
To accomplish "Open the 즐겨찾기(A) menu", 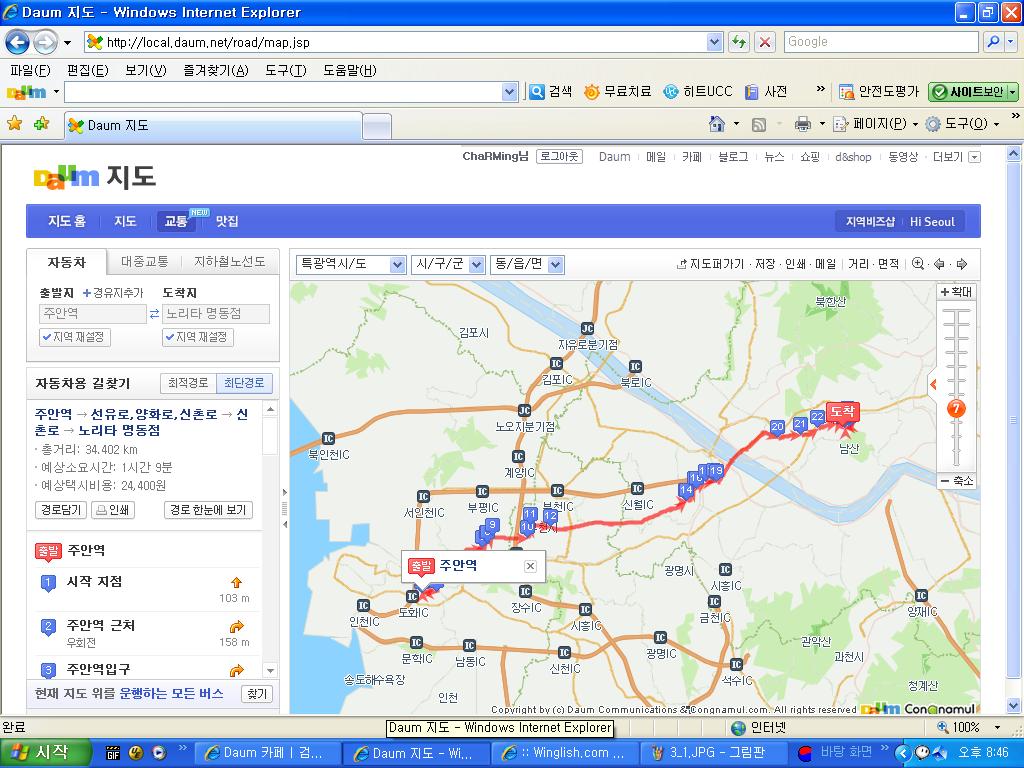I will pos(216,70).
